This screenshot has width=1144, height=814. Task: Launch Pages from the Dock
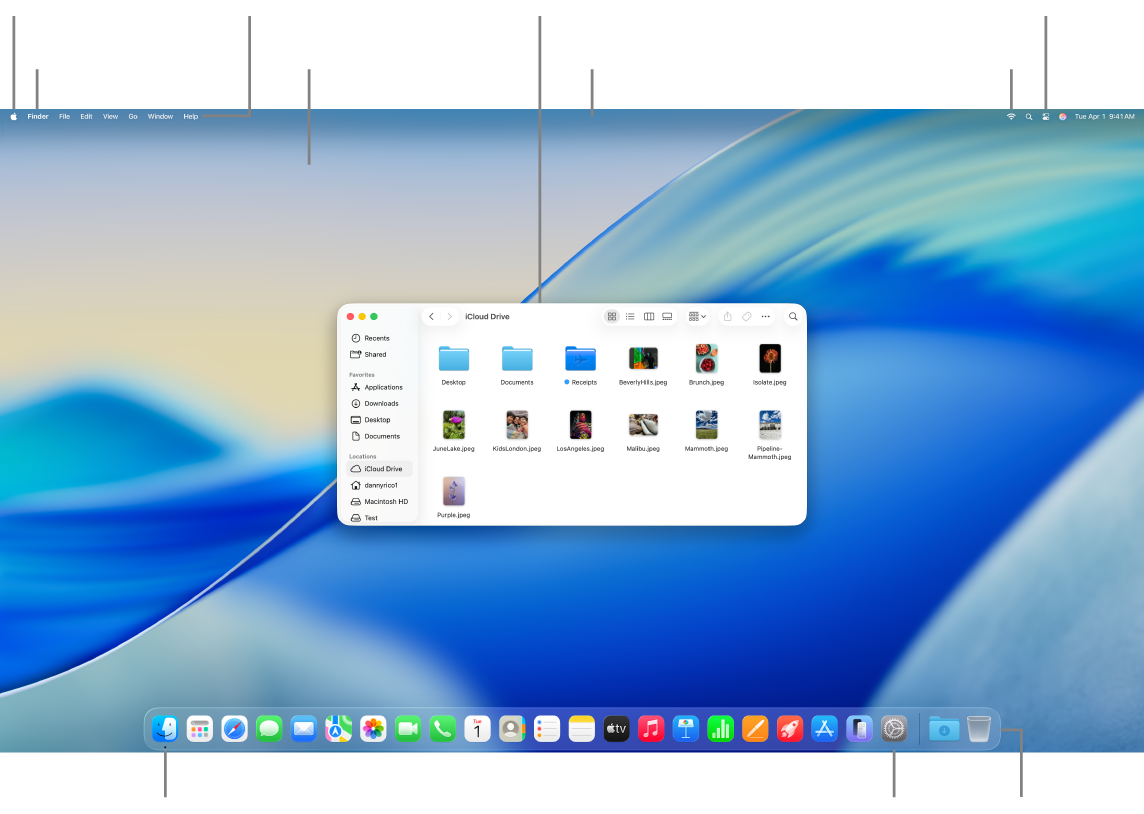(x=755, y=729)
